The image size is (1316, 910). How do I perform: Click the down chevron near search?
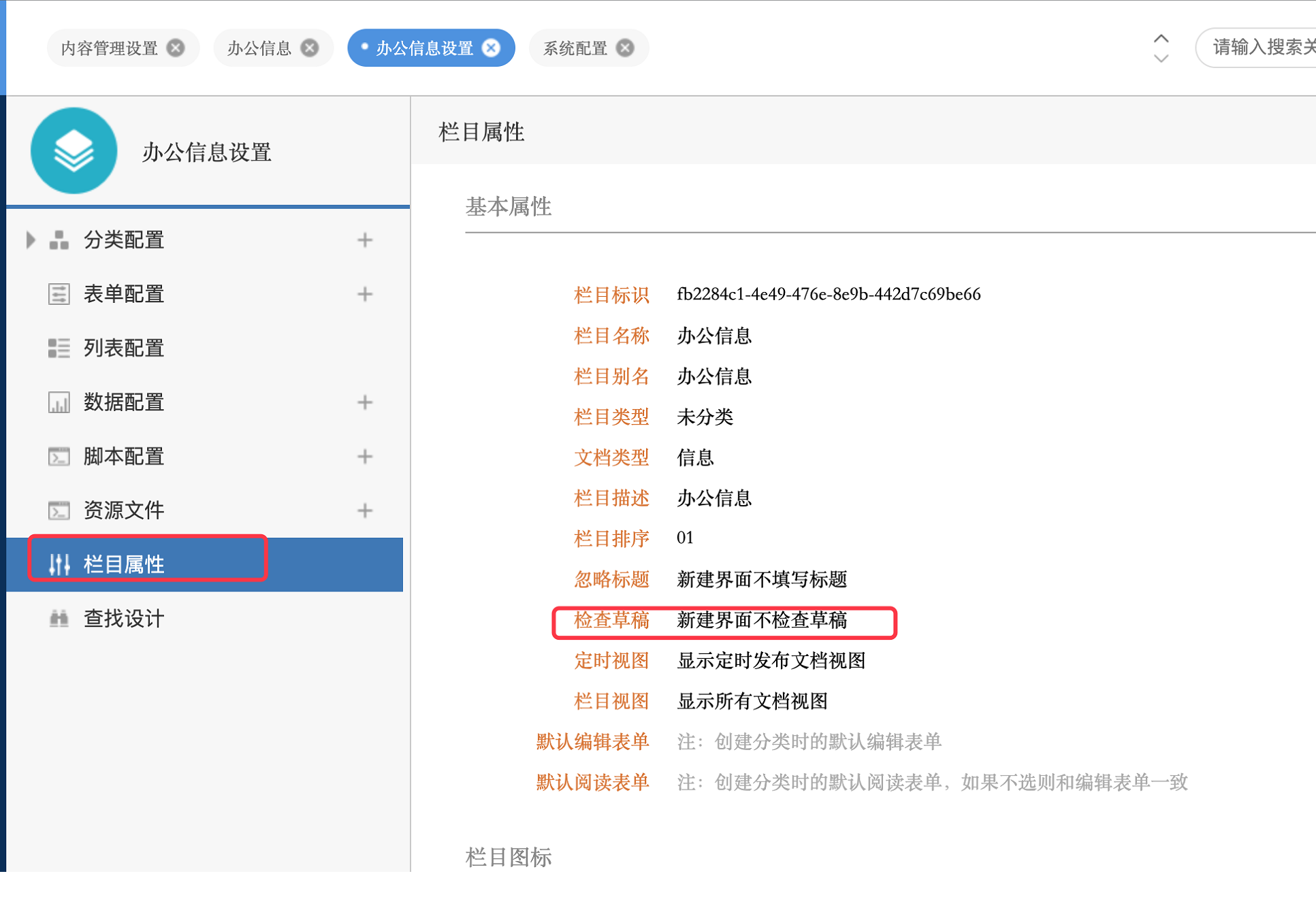[x=1161, y=59]
